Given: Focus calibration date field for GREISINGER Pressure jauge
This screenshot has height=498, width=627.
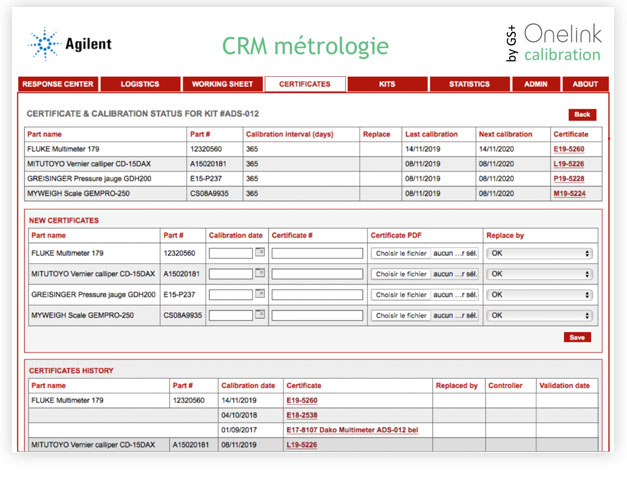Looking at the screenshot, I should pyautogui.click(x=231, y=295).
